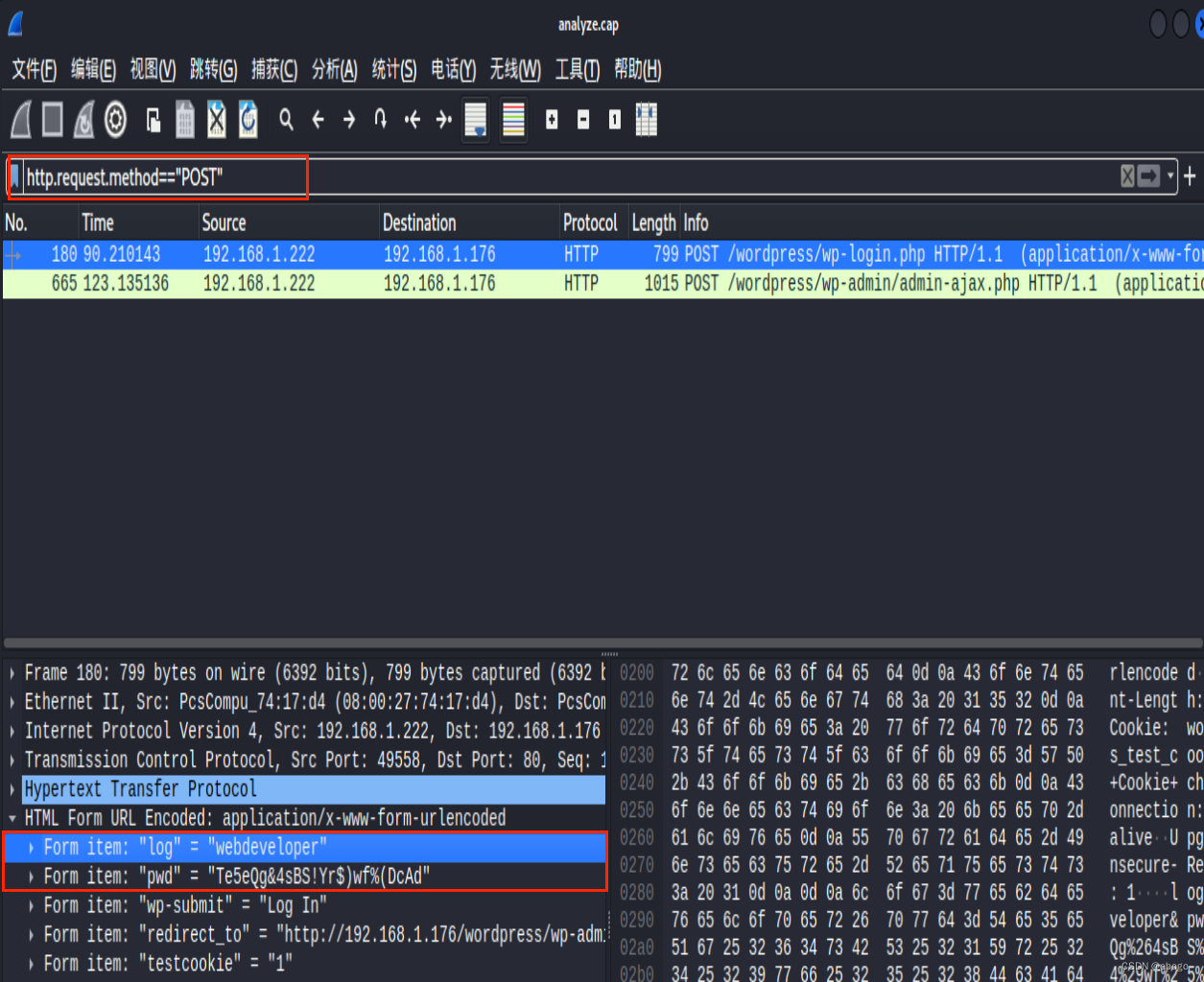
Task: Add a filter button with the plus icon
Action: click(1191, 176)
